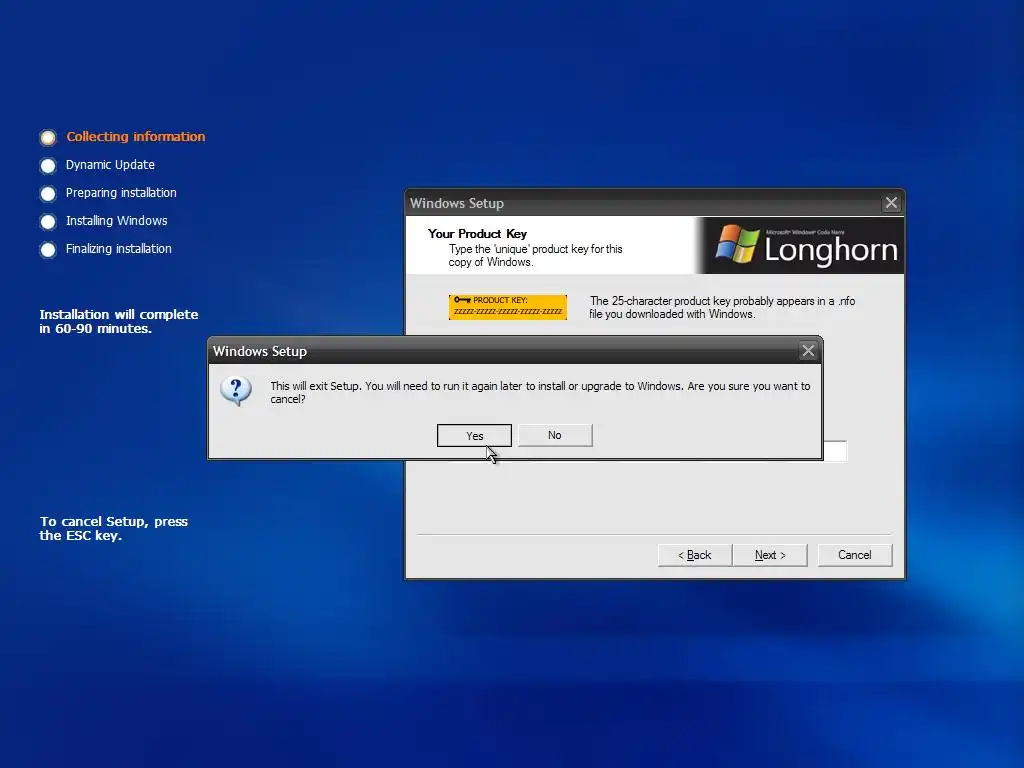Click No to continue Setup

pos(555,435)
